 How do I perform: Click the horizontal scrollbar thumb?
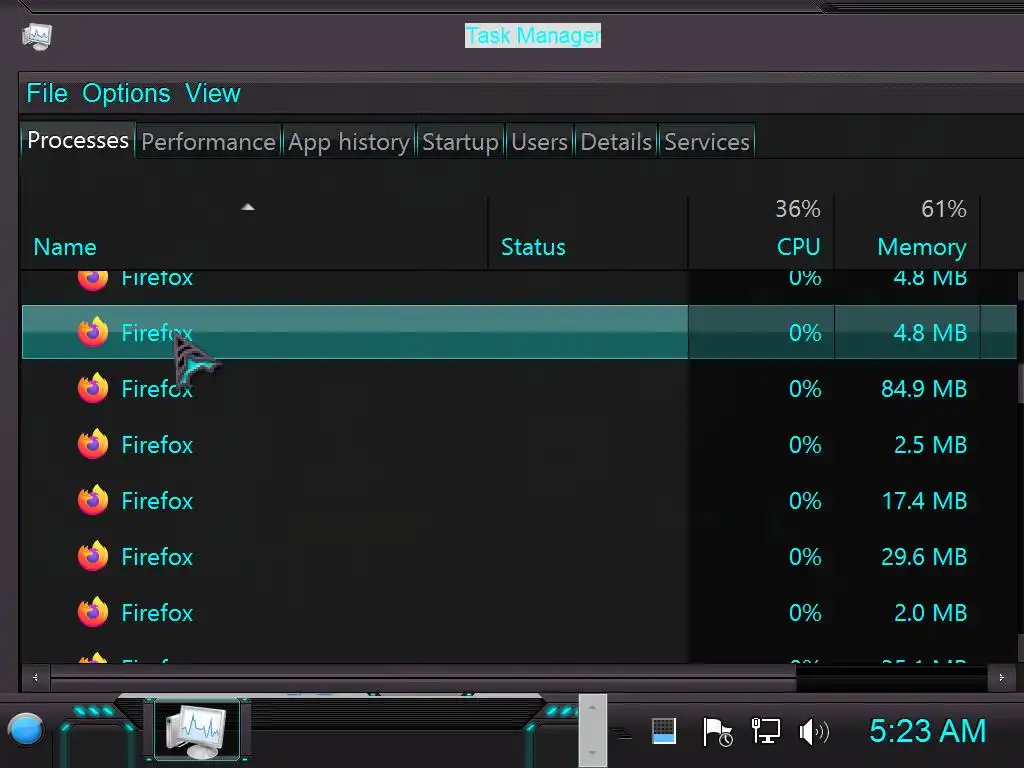[423, 678]
